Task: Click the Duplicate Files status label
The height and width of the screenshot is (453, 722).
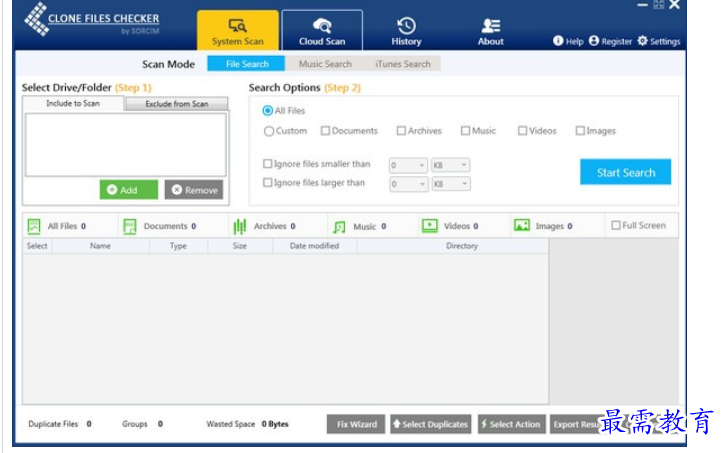Action: [53, 424]
